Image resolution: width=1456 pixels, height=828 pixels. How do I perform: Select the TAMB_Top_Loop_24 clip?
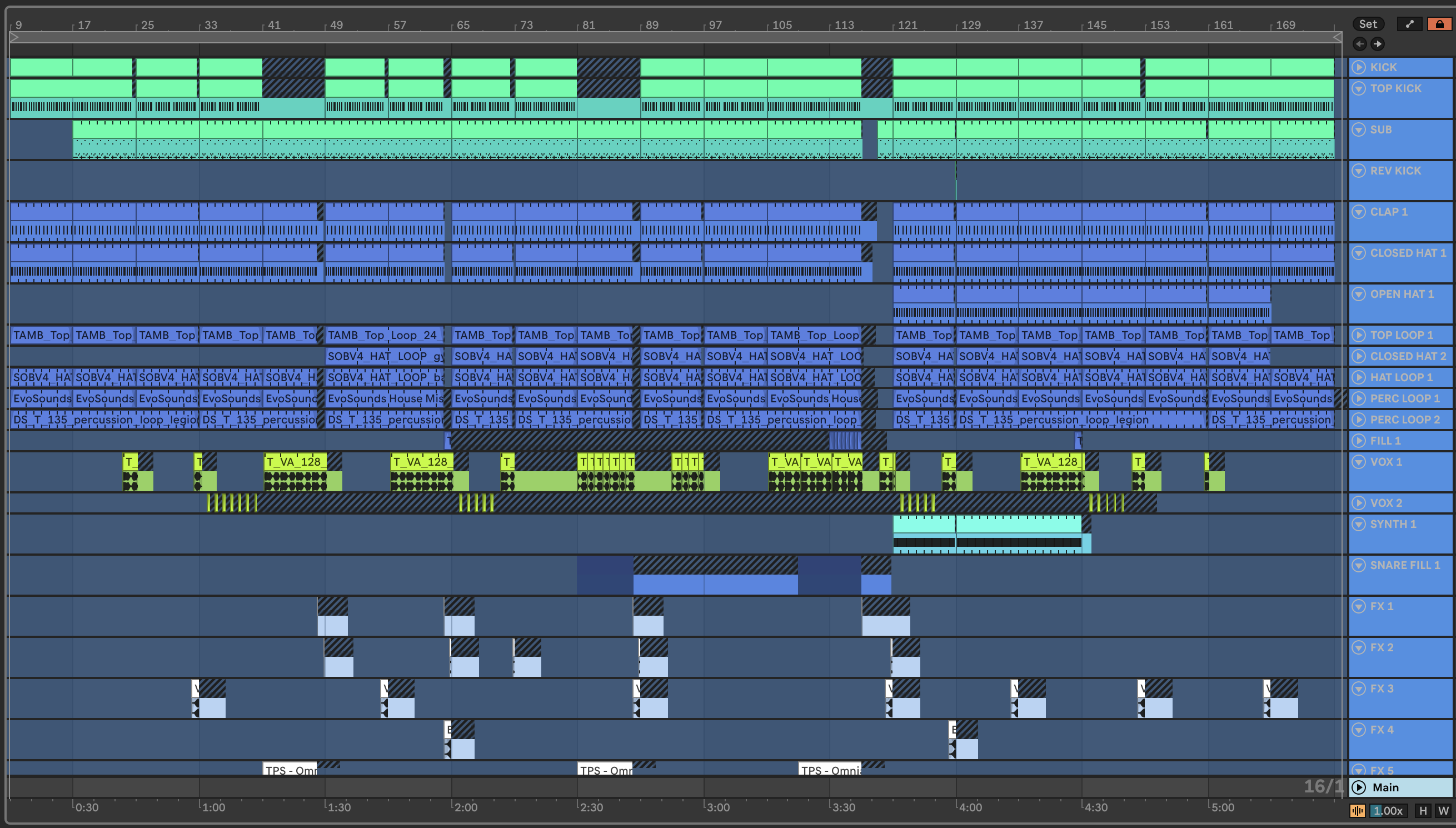coord(385,335)
